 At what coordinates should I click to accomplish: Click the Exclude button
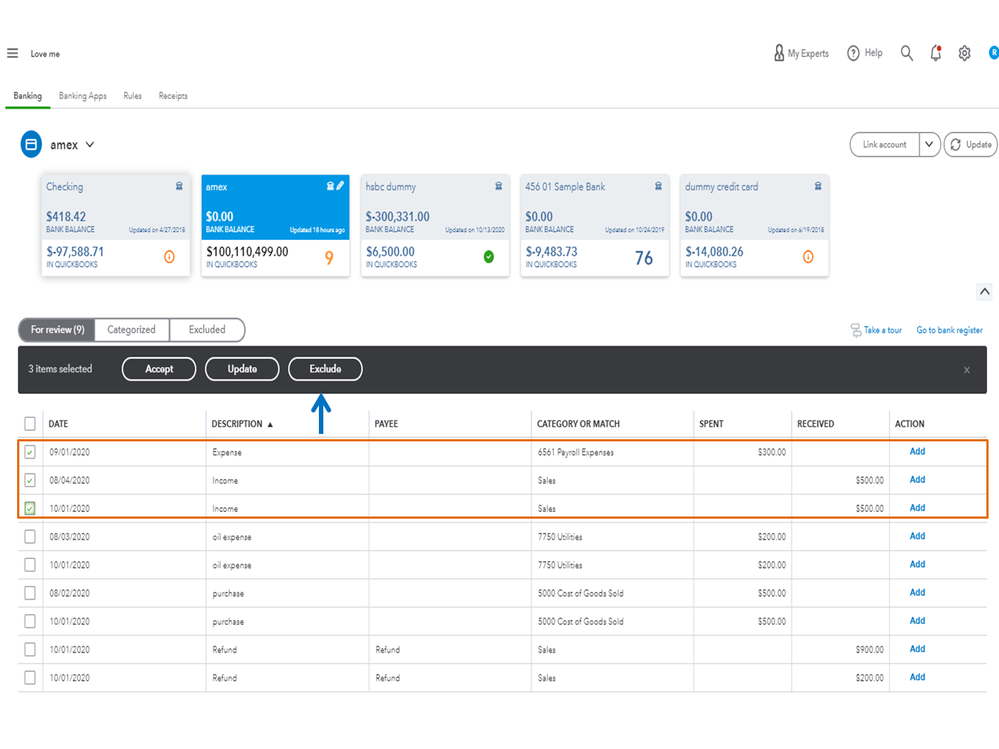pyautogui.click(x=325, y=369)
